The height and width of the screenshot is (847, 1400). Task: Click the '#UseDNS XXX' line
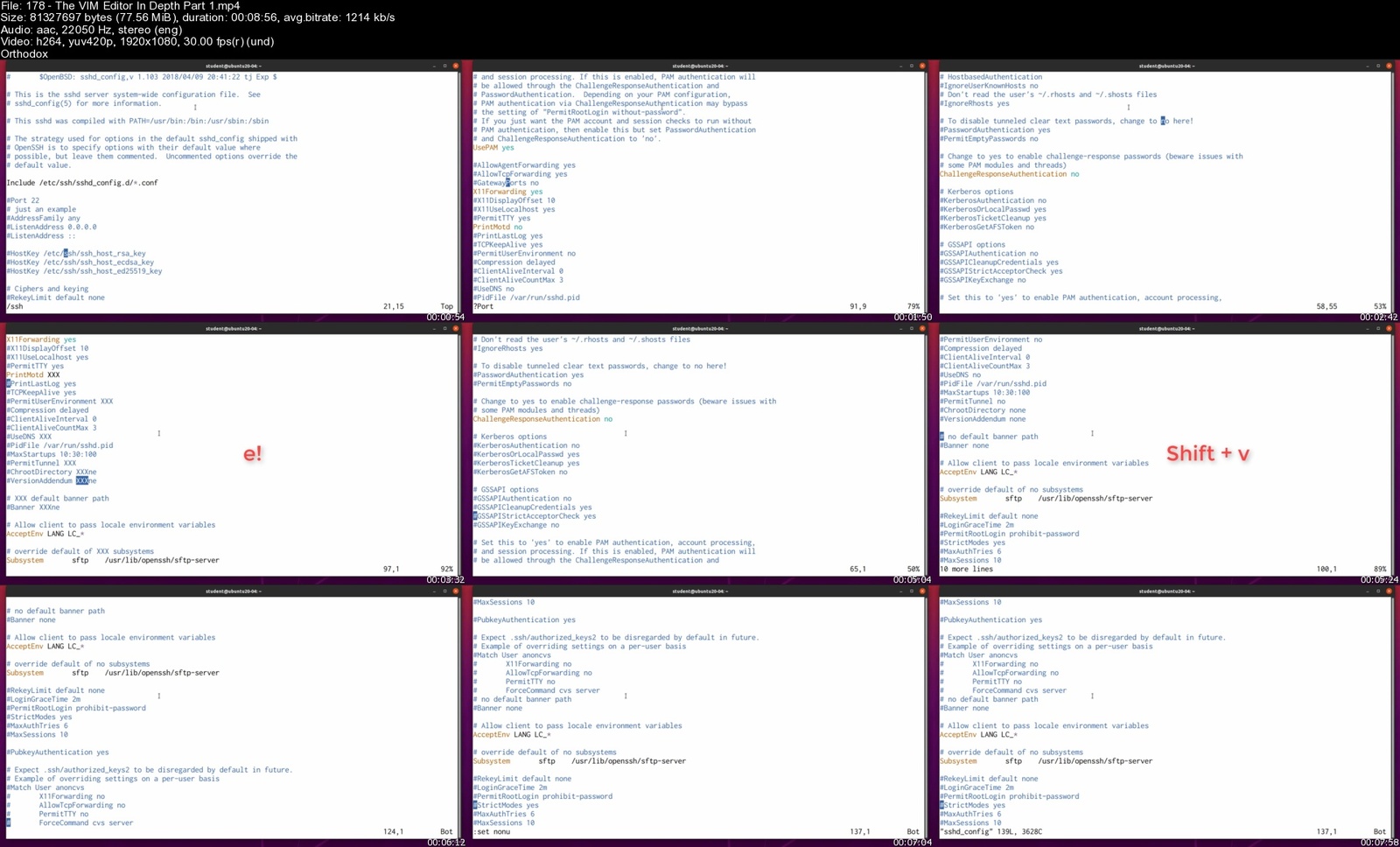[29, 437]
